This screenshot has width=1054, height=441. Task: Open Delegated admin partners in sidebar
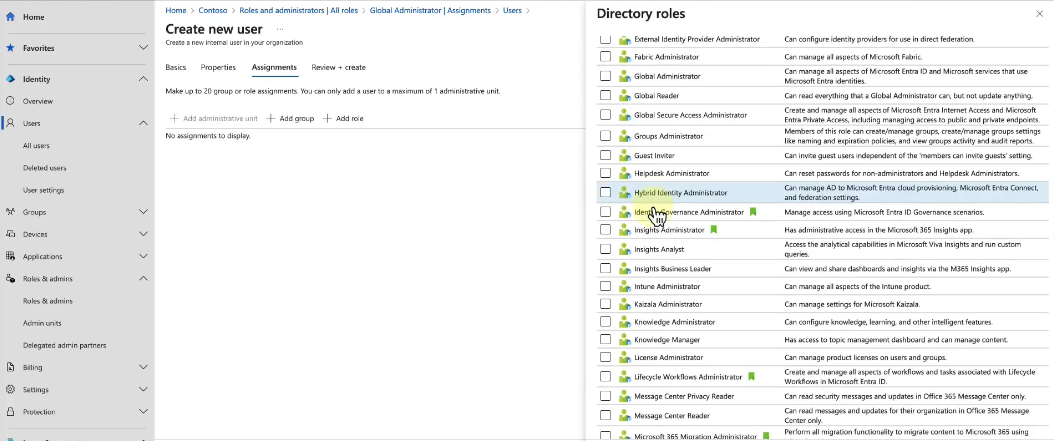(65, 345)
